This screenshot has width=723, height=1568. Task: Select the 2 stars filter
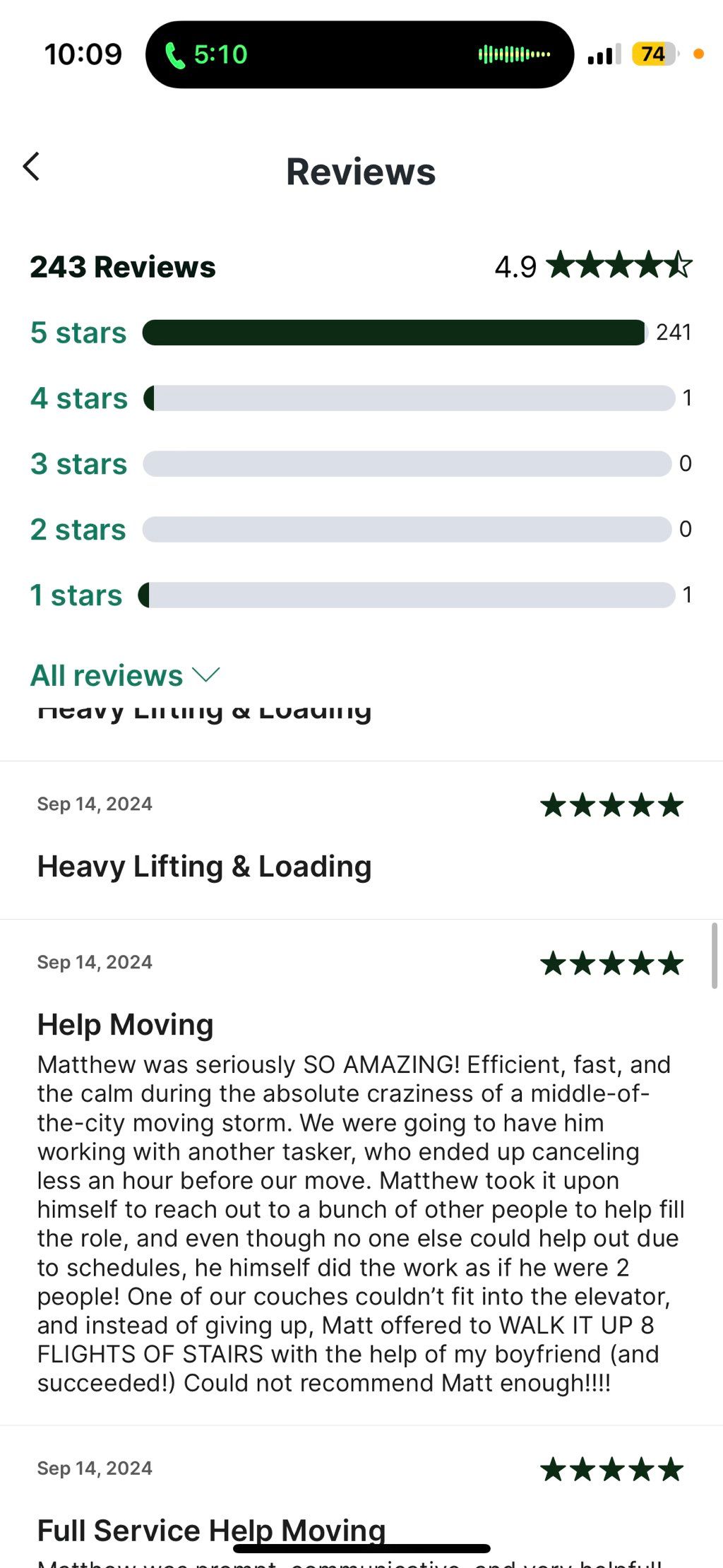78,530
